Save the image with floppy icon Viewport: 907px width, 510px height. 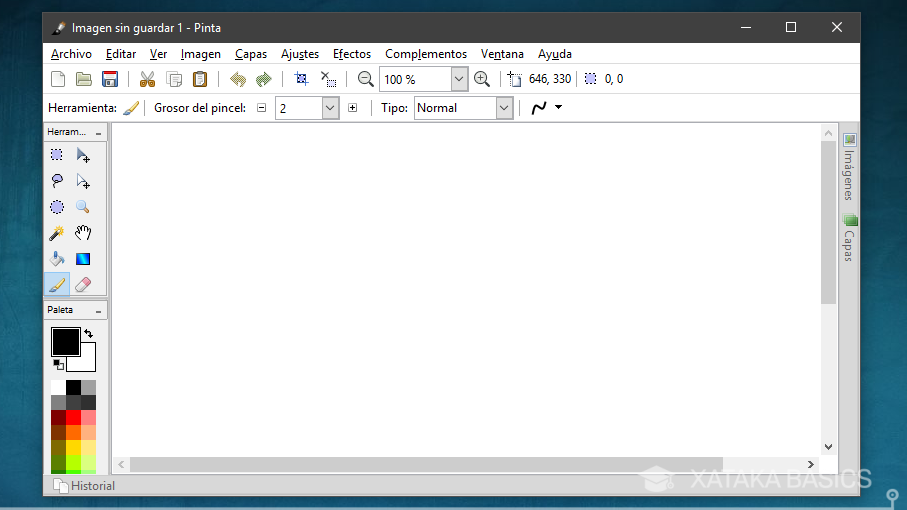110,79
